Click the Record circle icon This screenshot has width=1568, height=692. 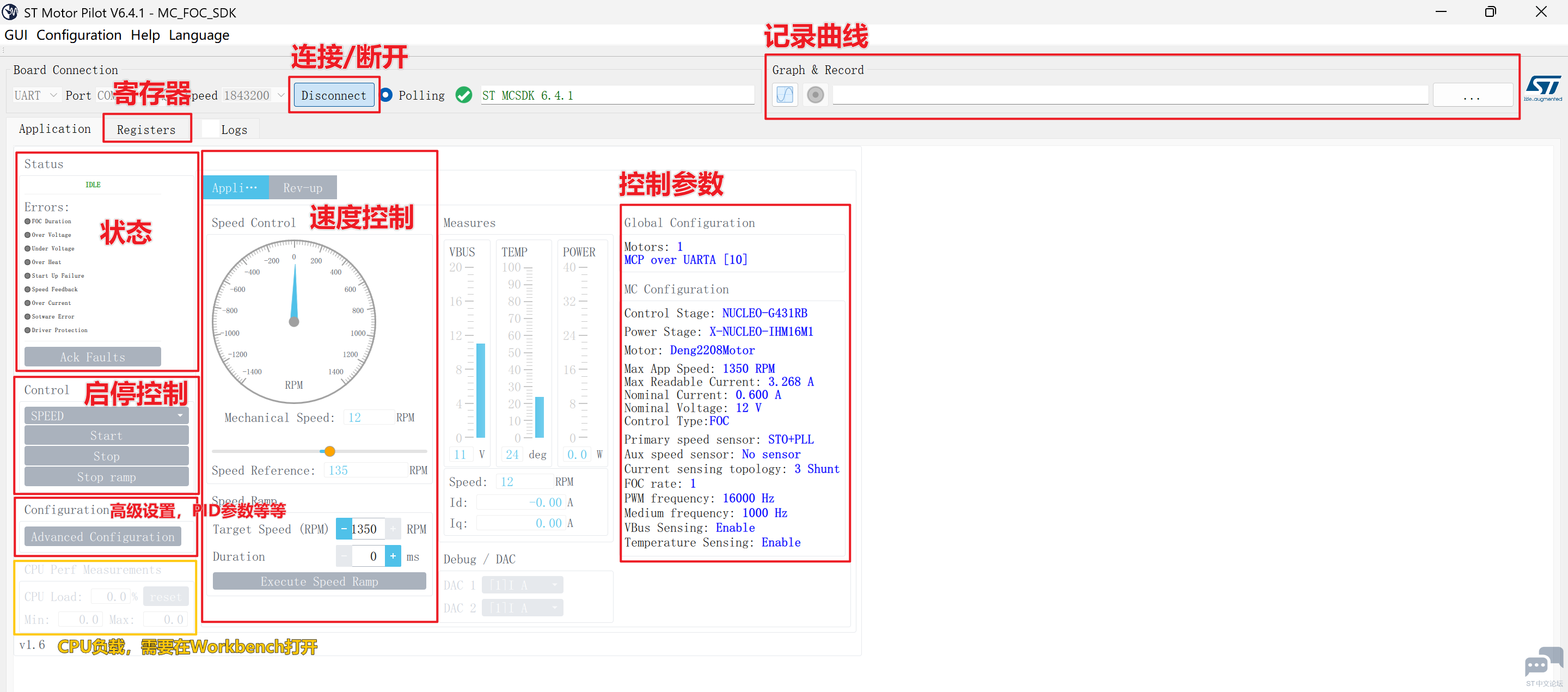coord(815,95)
